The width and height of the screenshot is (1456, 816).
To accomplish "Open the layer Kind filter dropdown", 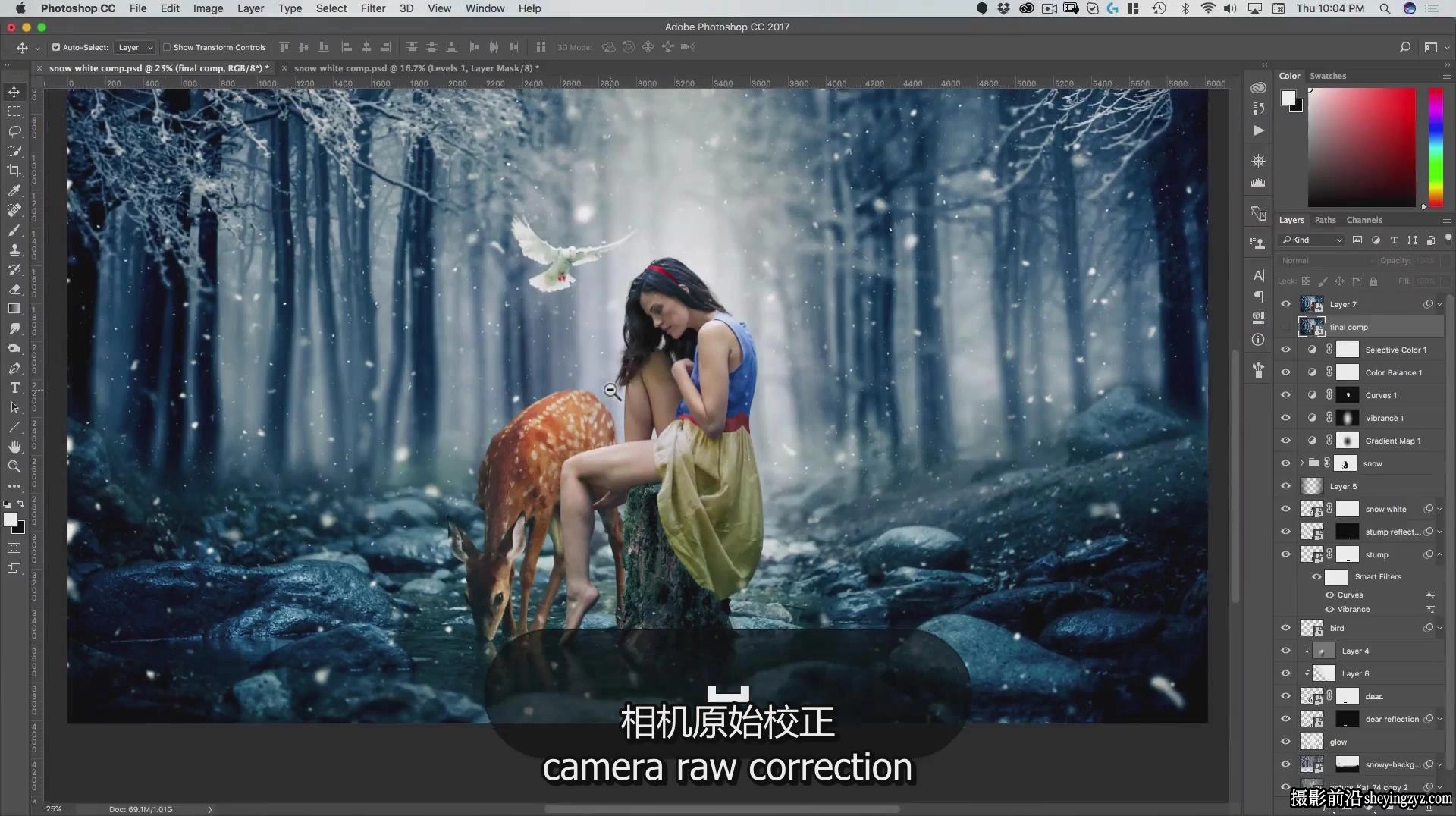I will 1312,240.
